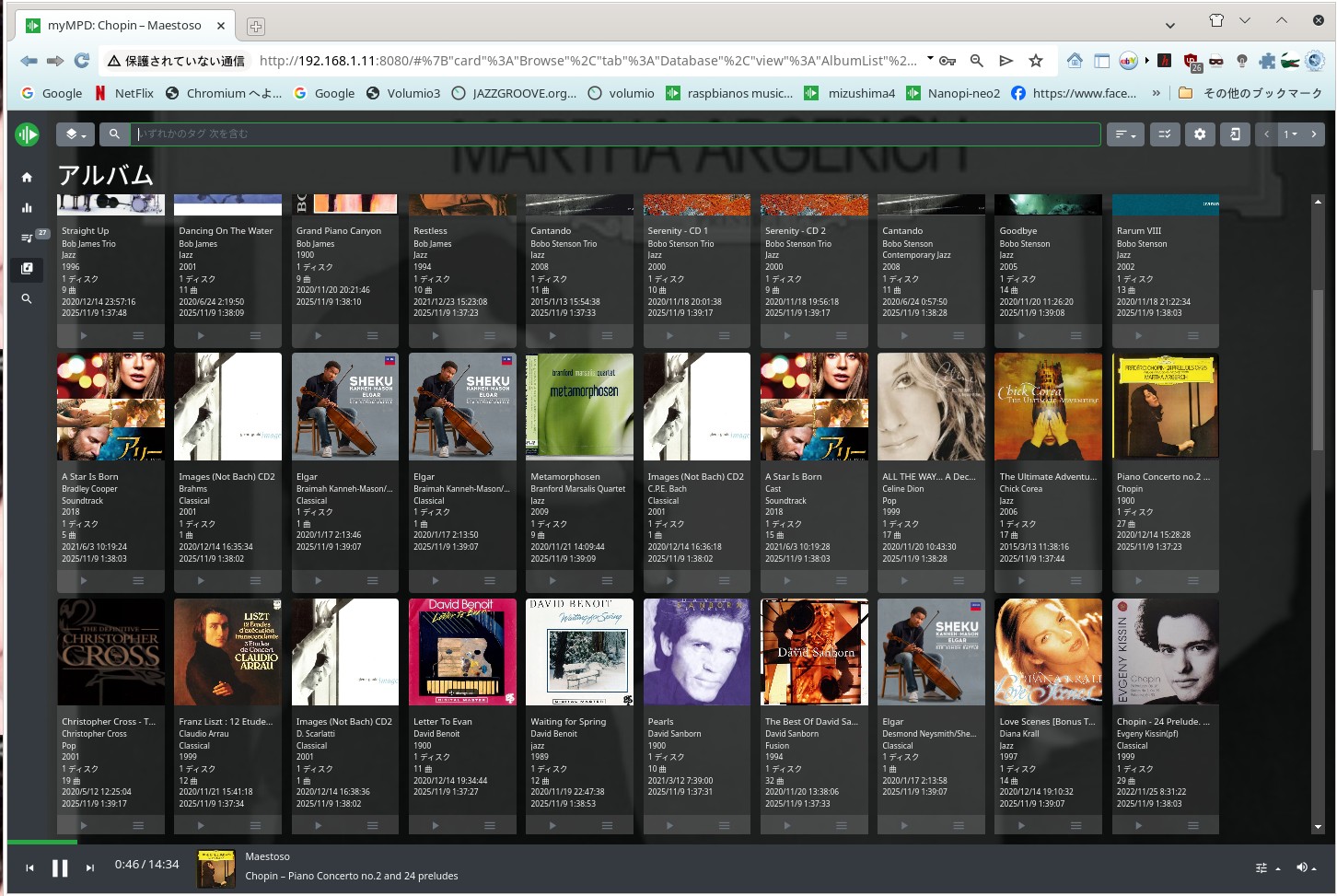Seek using the green playback progress bar
This screenshot has width=1337, height=896.
click(42, 842)
